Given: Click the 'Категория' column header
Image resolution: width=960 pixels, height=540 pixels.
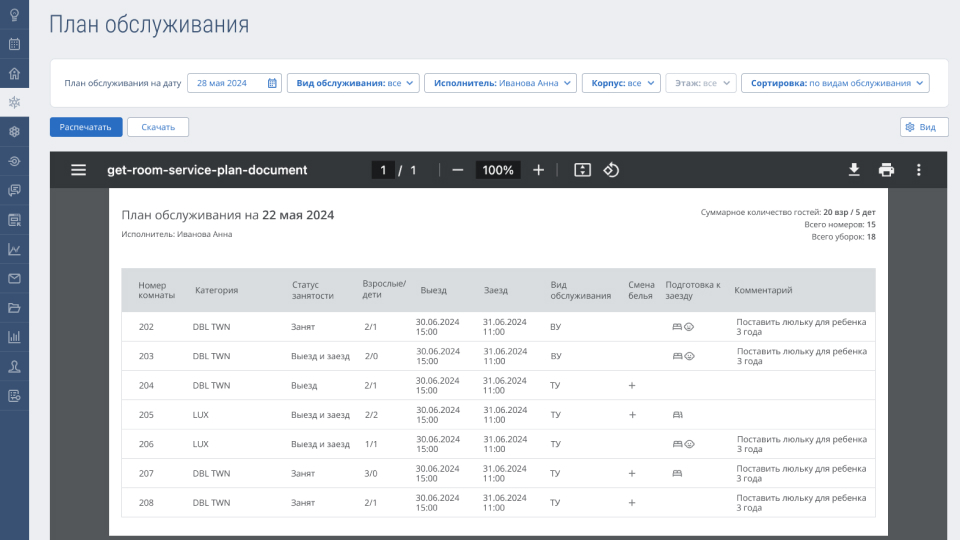Looking at the screenshot, I should click(x=217, y=290).
